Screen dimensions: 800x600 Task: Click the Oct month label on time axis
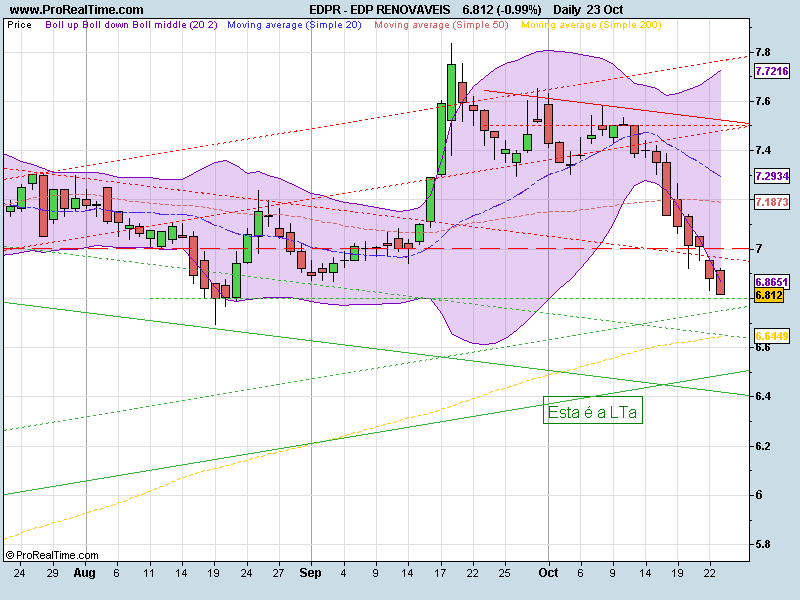pos(548,573)
